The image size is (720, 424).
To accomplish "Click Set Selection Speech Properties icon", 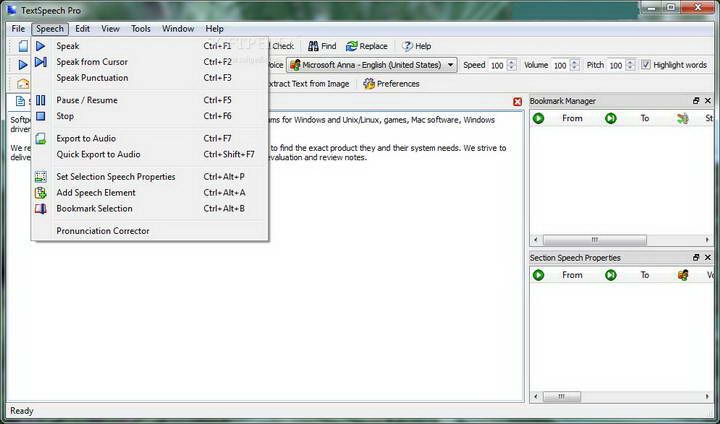I will 40,177.
